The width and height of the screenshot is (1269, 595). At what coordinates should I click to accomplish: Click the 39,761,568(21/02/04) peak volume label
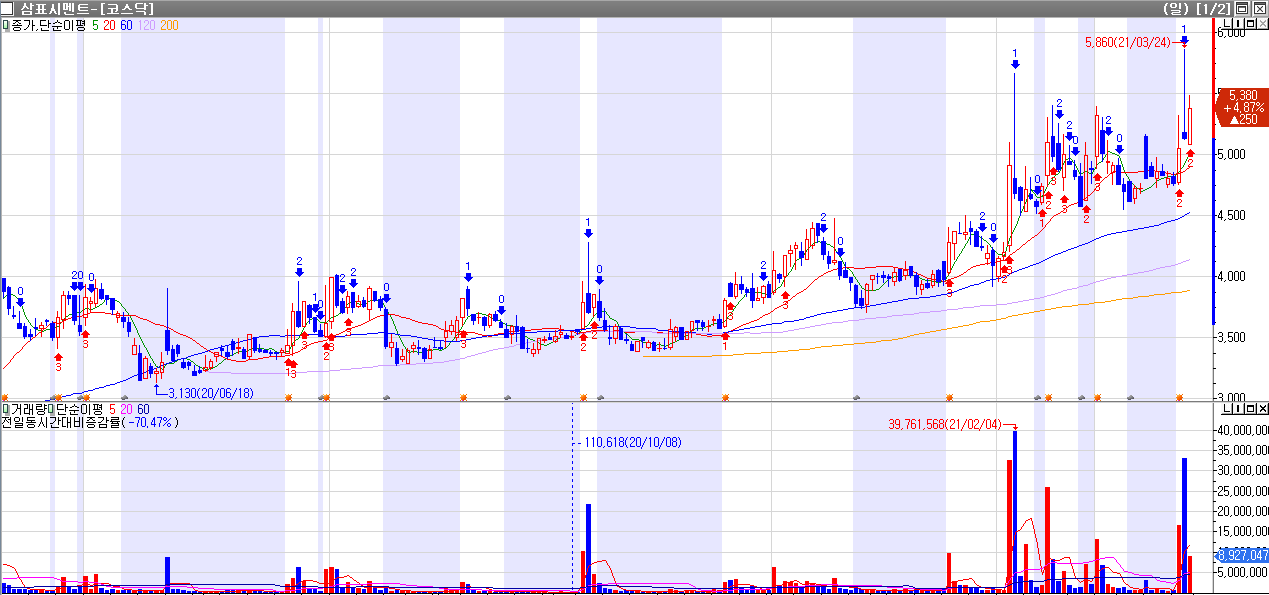[x=945, y=424]
